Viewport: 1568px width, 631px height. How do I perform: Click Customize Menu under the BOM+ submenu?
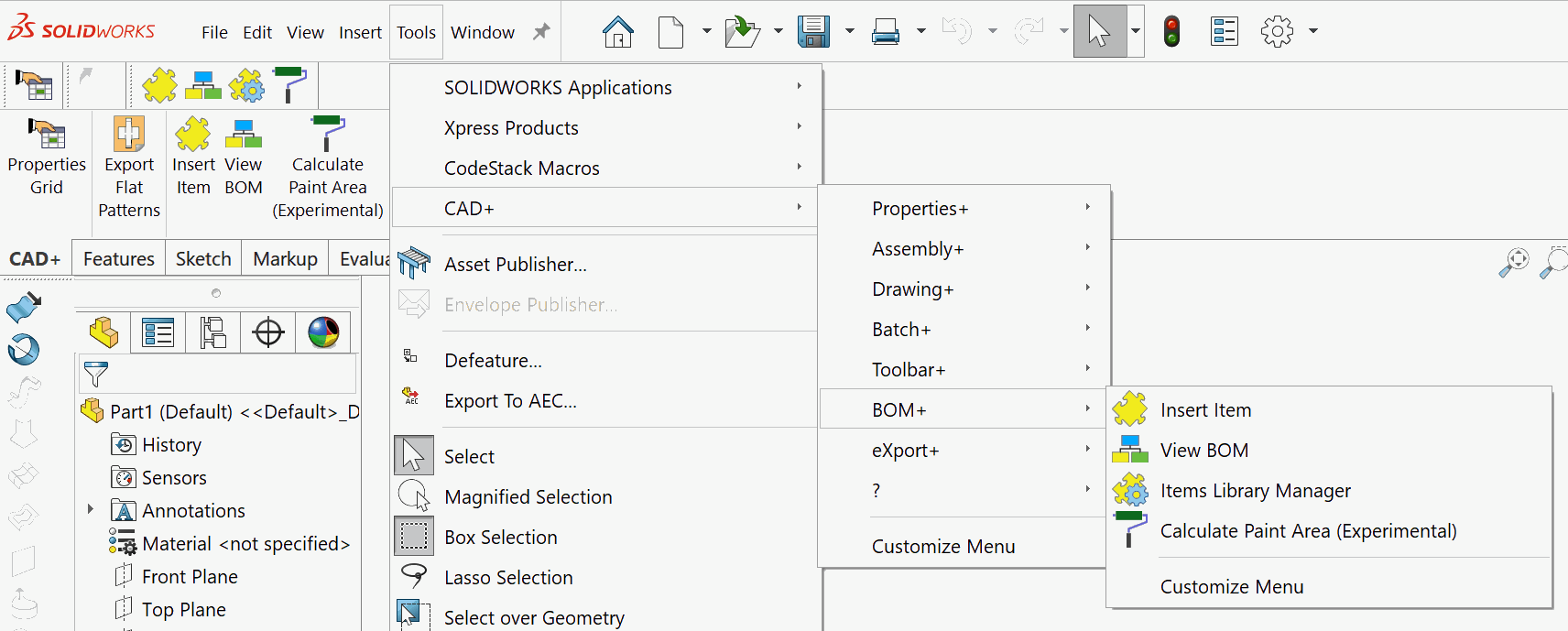(x=1329, y=587)
